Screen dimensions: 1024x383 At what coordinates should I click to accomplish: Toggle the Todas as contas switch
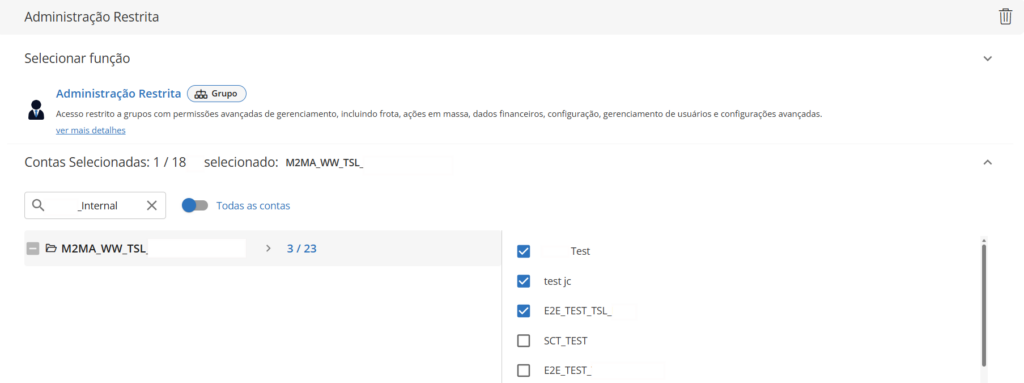coord(195,205)
